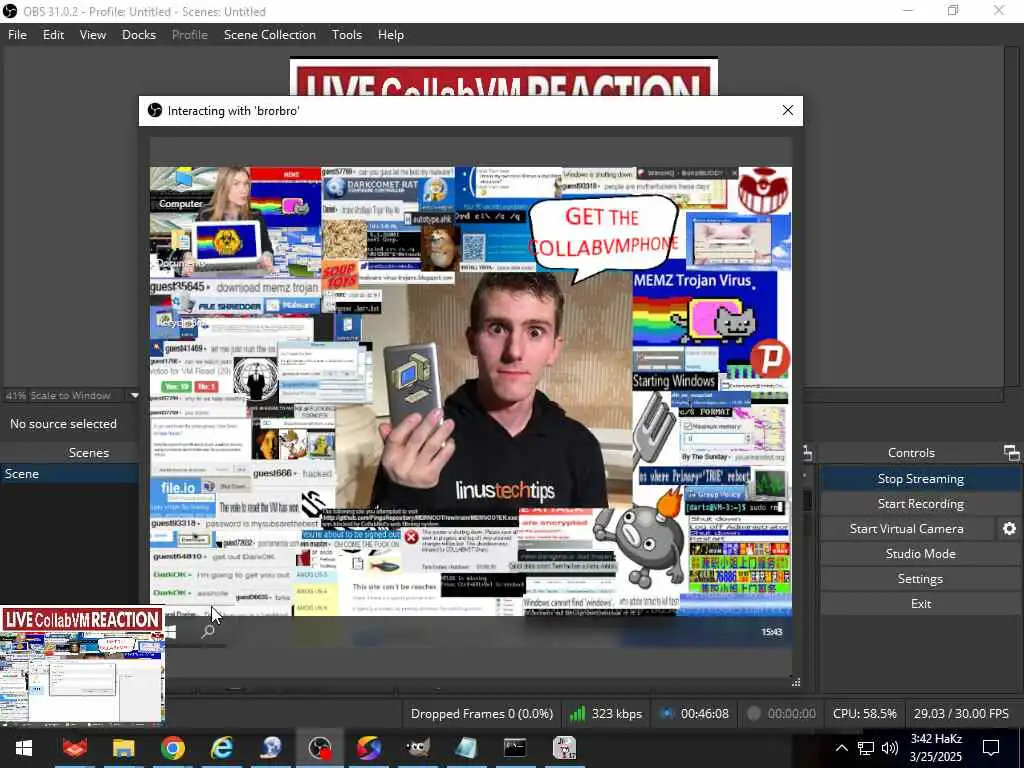Open File Explorer from the taskbar
Image resolution: width=1024 pixels, height=768 pixels.
tap(123, 748)
